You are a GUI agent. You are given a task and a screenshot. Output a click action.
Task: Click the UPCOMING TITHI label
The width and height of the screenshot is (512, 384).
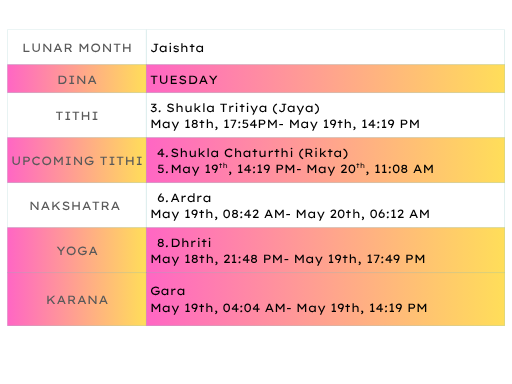(77, 161)
